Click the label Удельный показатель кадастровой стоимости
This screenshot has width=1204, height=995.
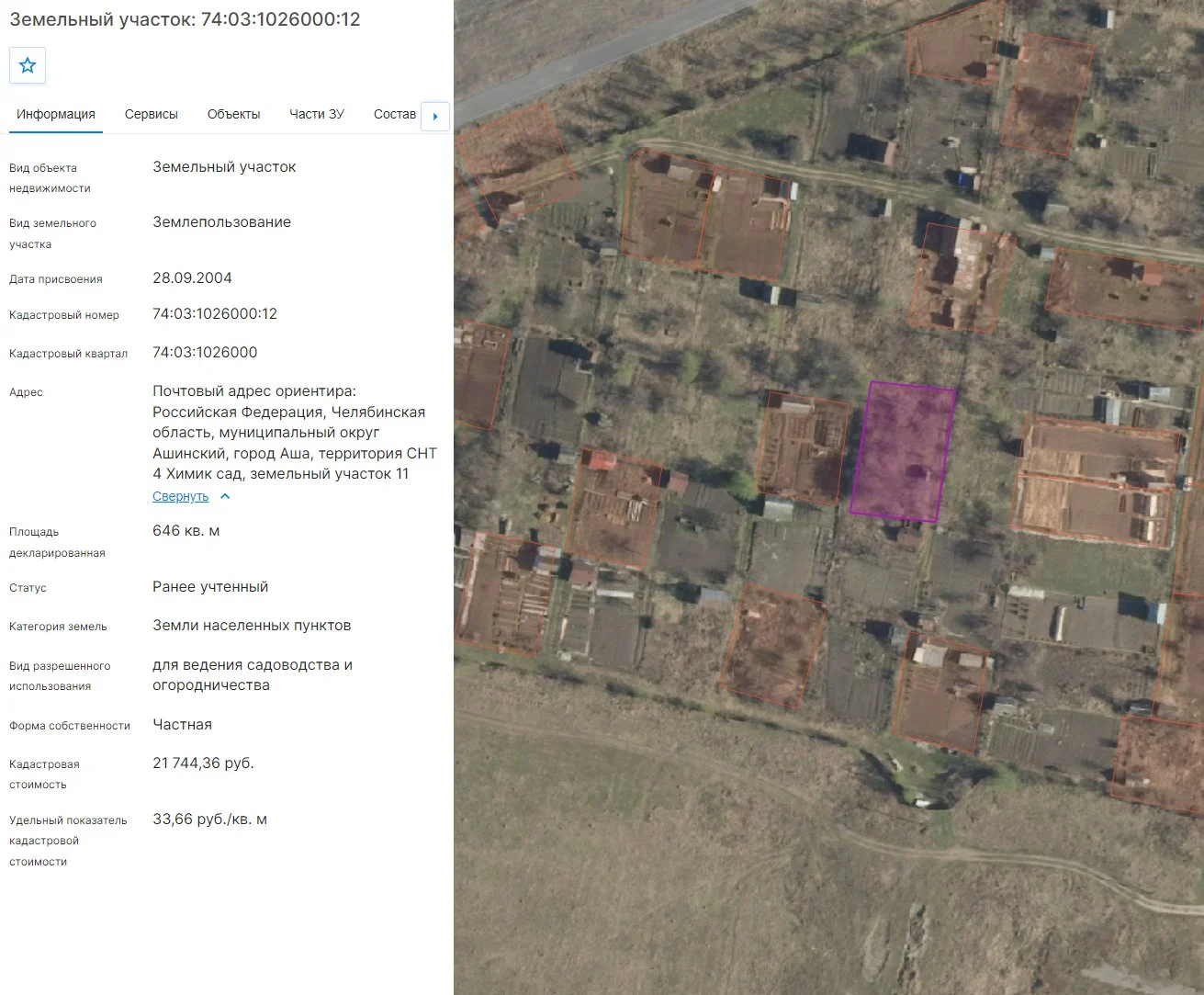click(68, 841)
